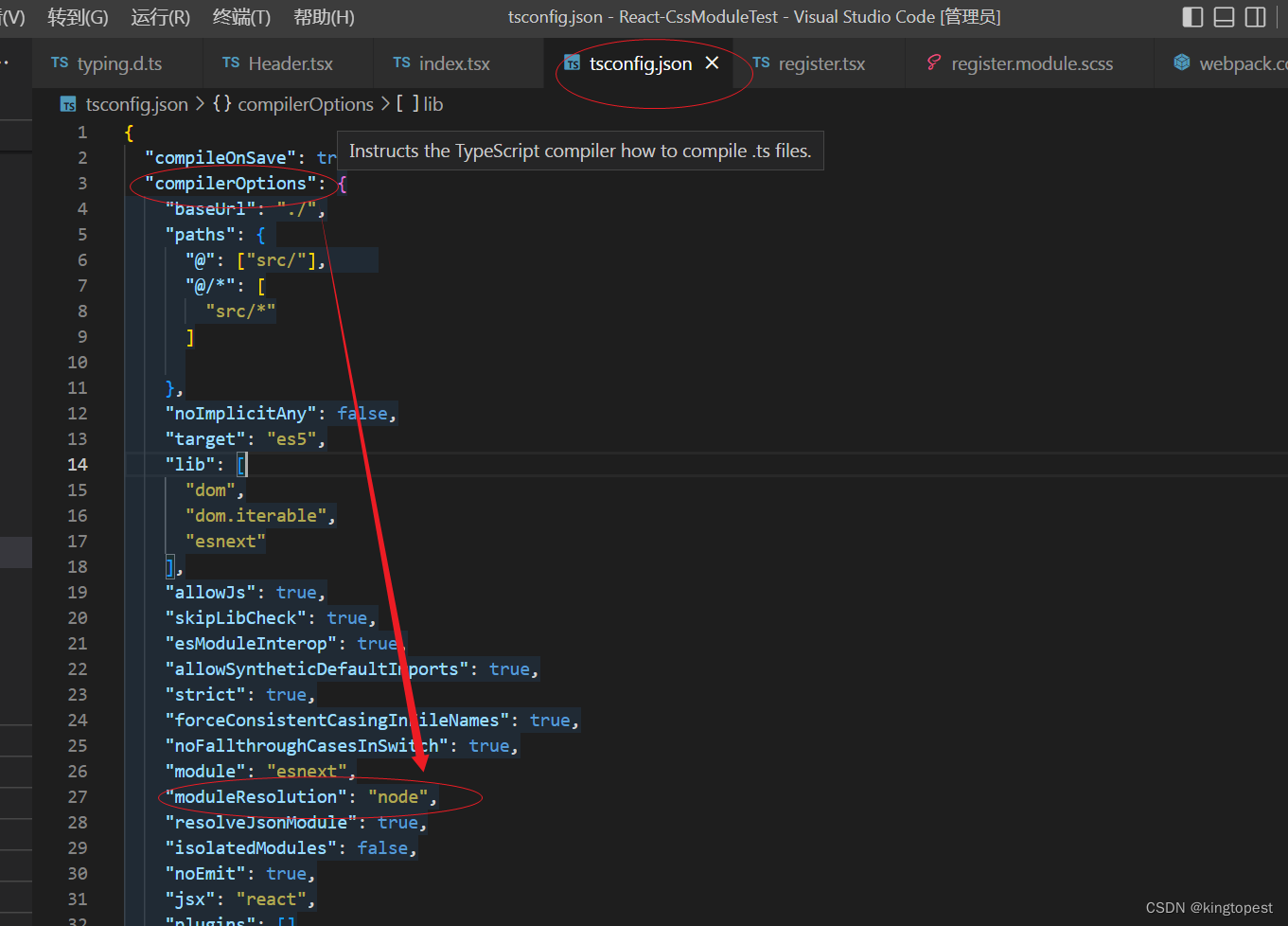
Task: Click the index.tsx tab TS icon
Action: click(401, 62)
